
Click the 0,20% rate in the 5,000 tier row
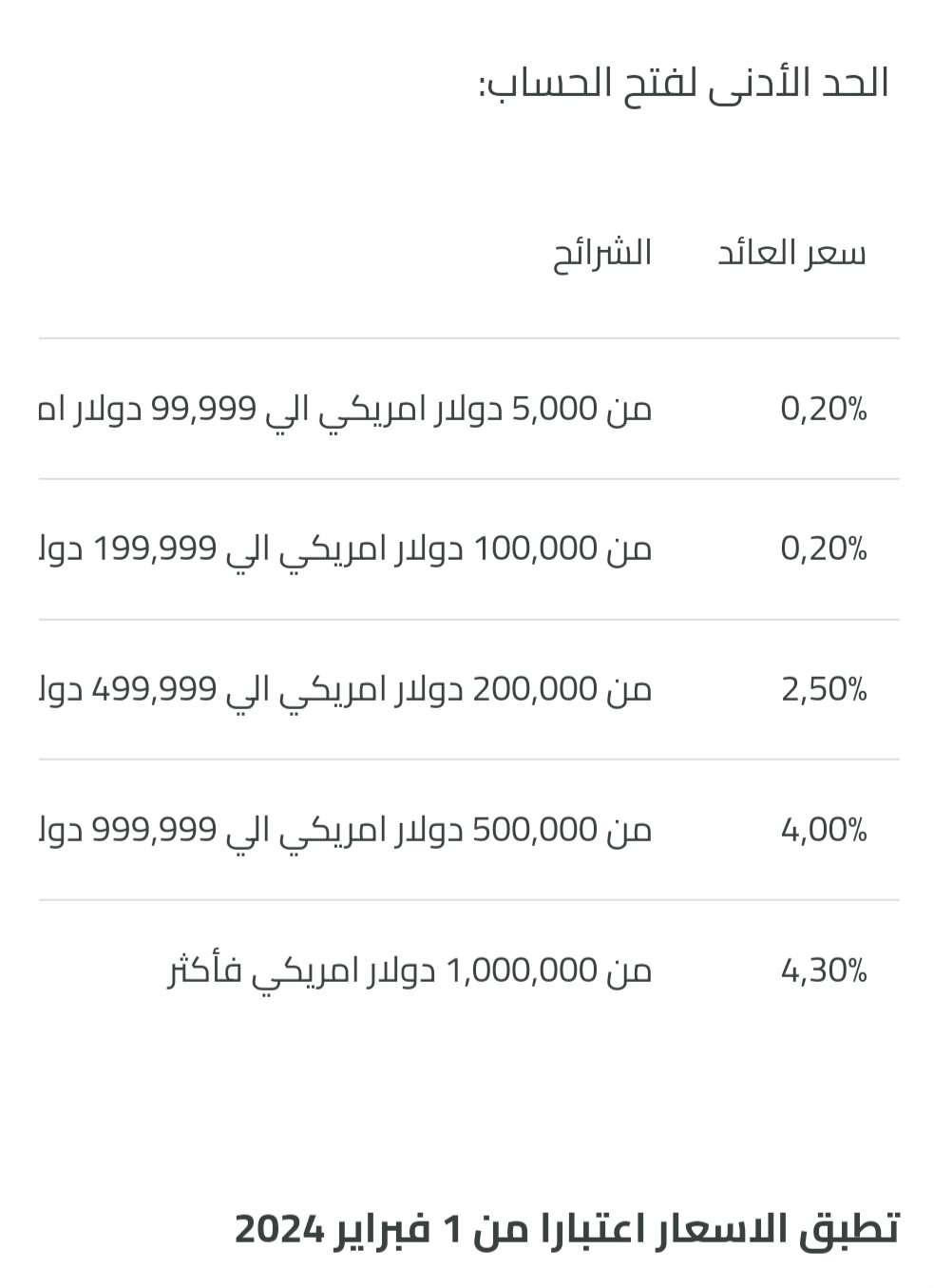pos(824,409)
